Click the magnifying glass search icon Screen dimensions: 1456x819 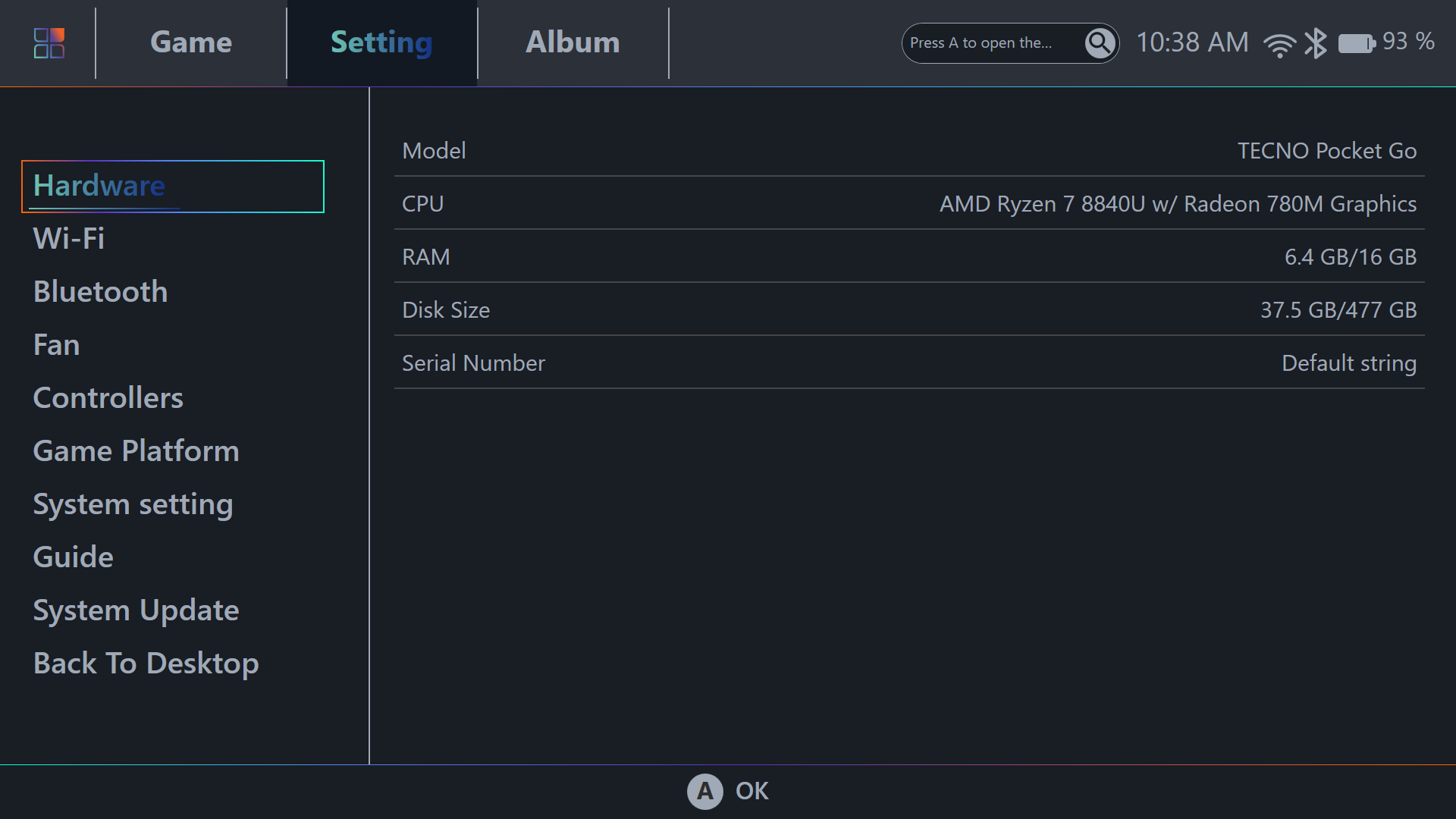(1100, 43)
